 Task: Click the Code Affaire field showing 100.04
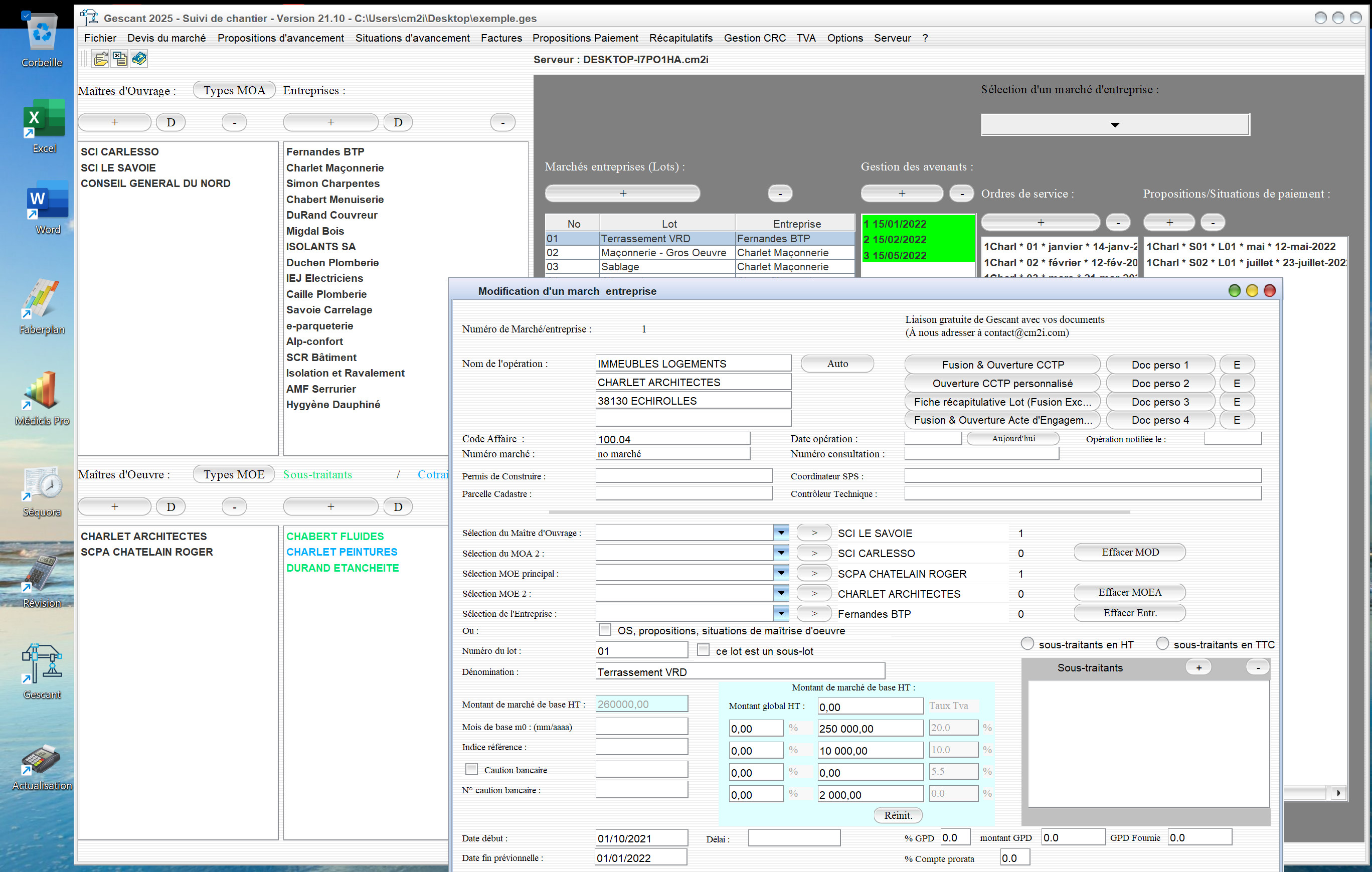(x=672, y=439)
